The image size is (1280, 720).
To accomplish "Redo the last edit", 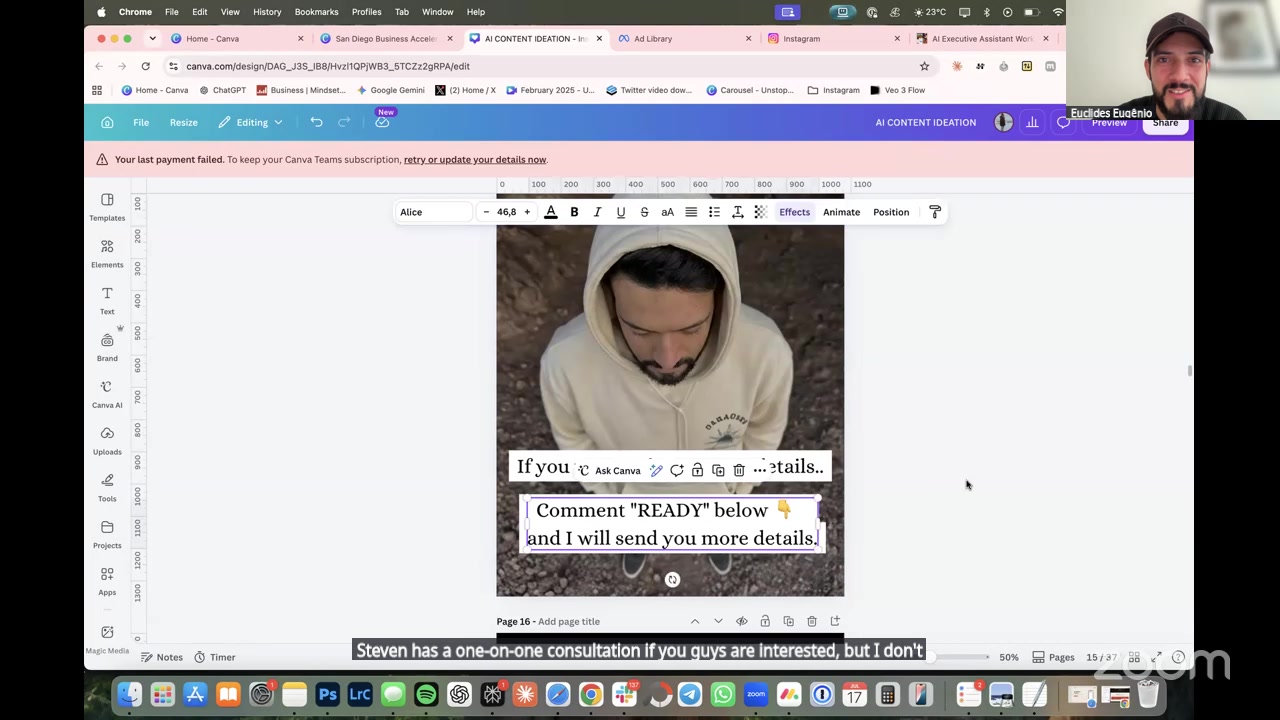I will [344, 122].
